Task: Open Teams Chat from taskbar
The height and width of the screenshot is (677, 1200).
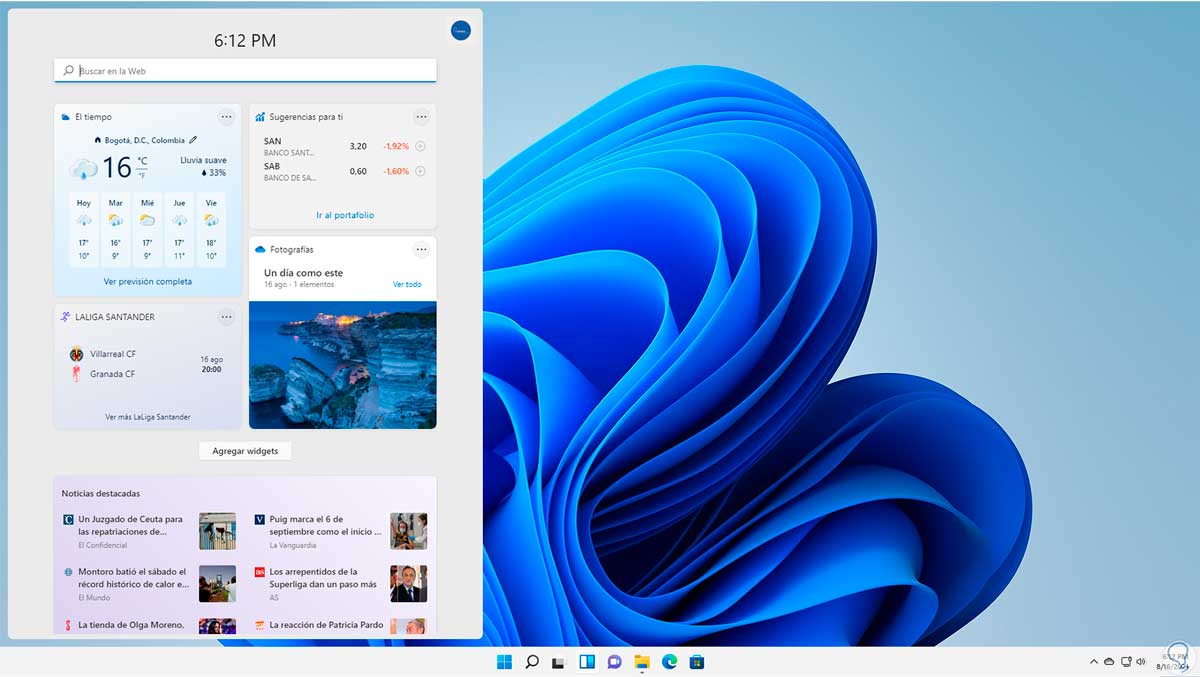Action: click(615, 662)
